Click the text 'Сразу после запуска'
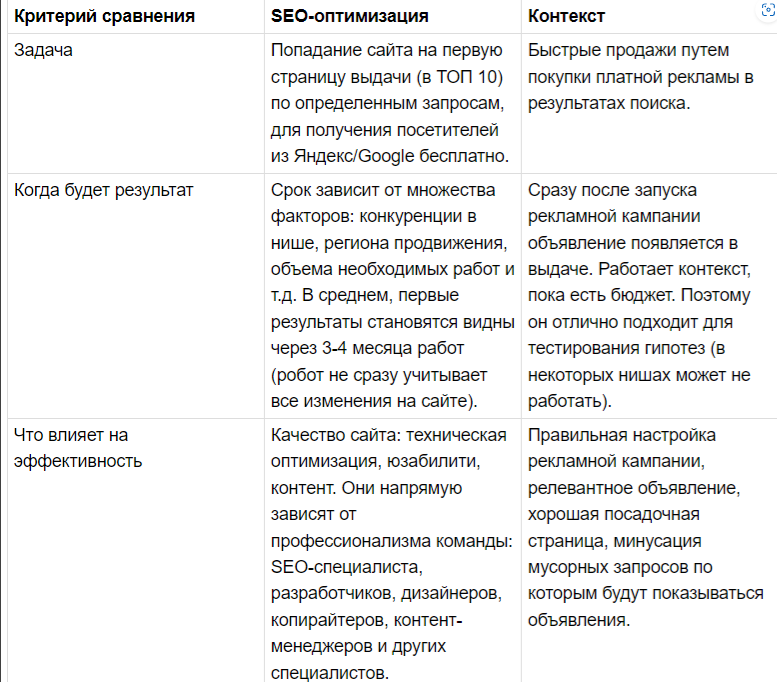Image resolution: width=777 pixels, height=682 pixels. (x=612, y=190)
